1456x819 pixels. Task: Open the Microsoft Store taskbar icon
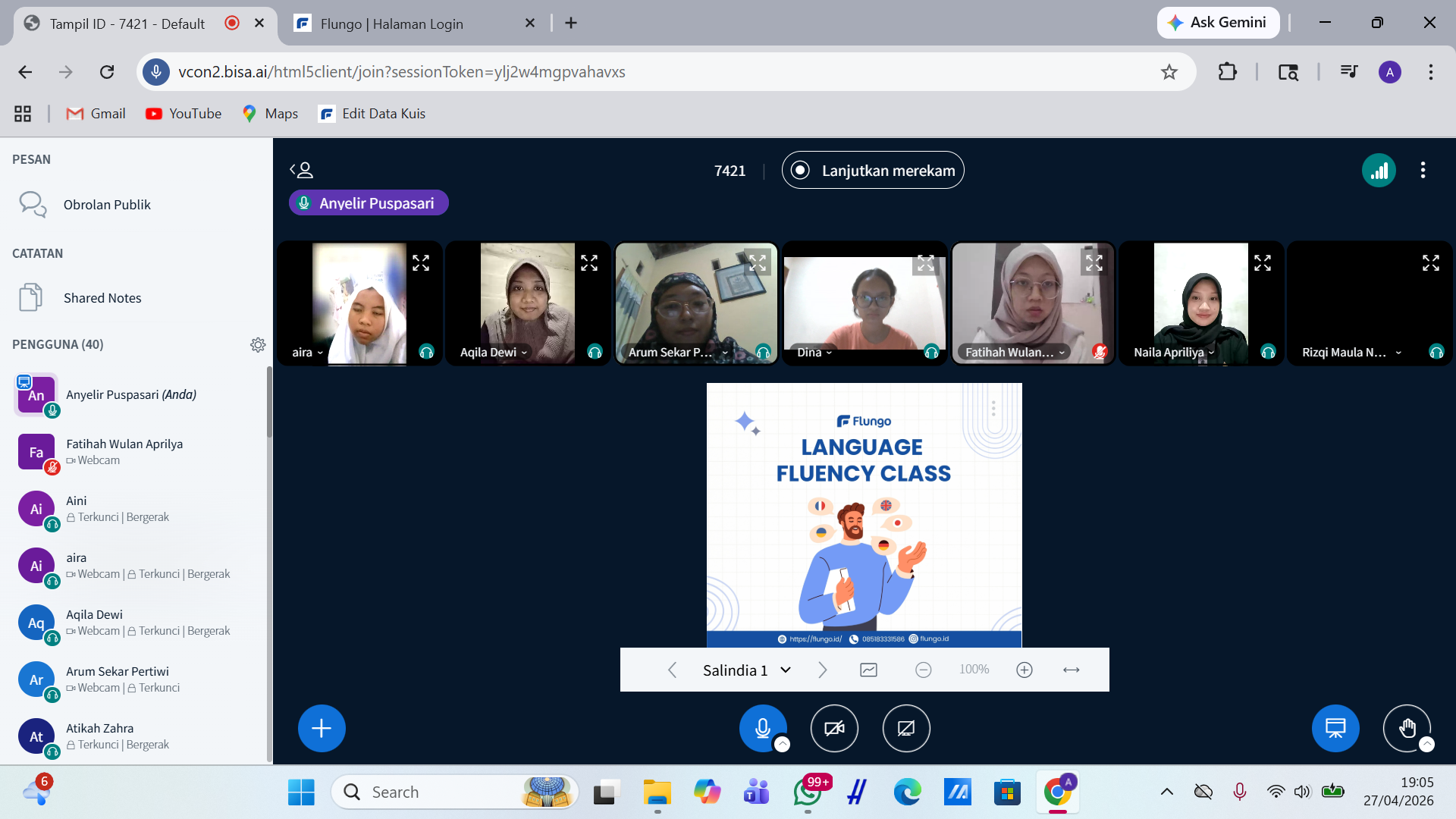point(1007,792)
